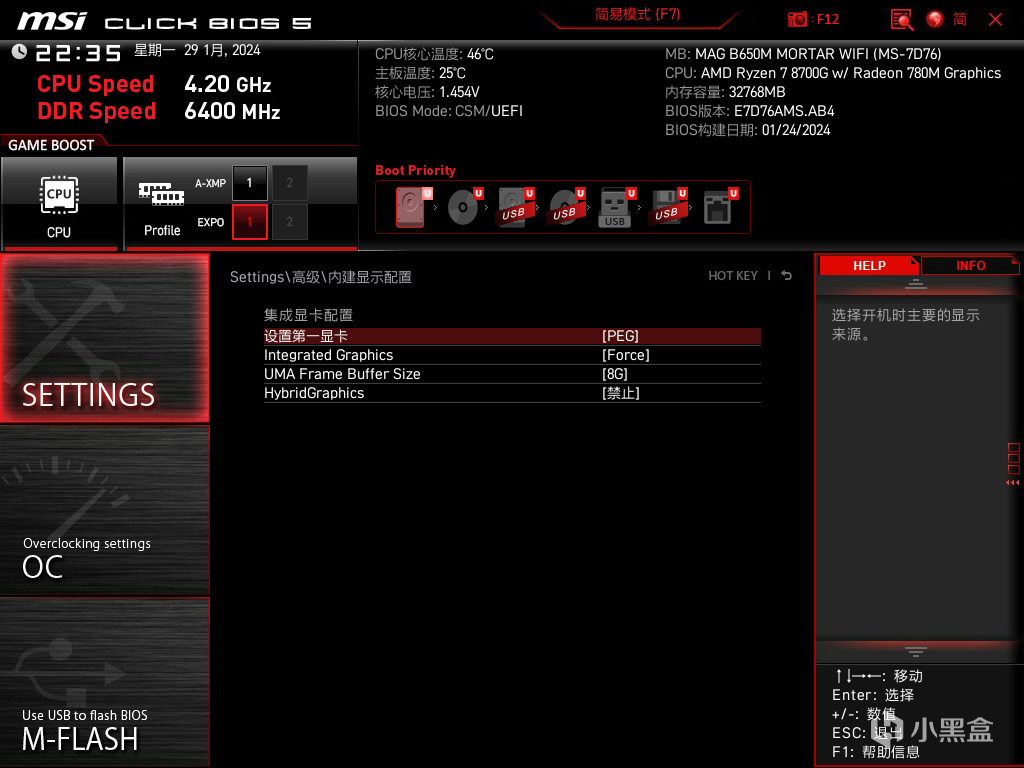1024x768 pixels.
Task: Toggle EXPO profile 1
Action: tap(249, 222)
